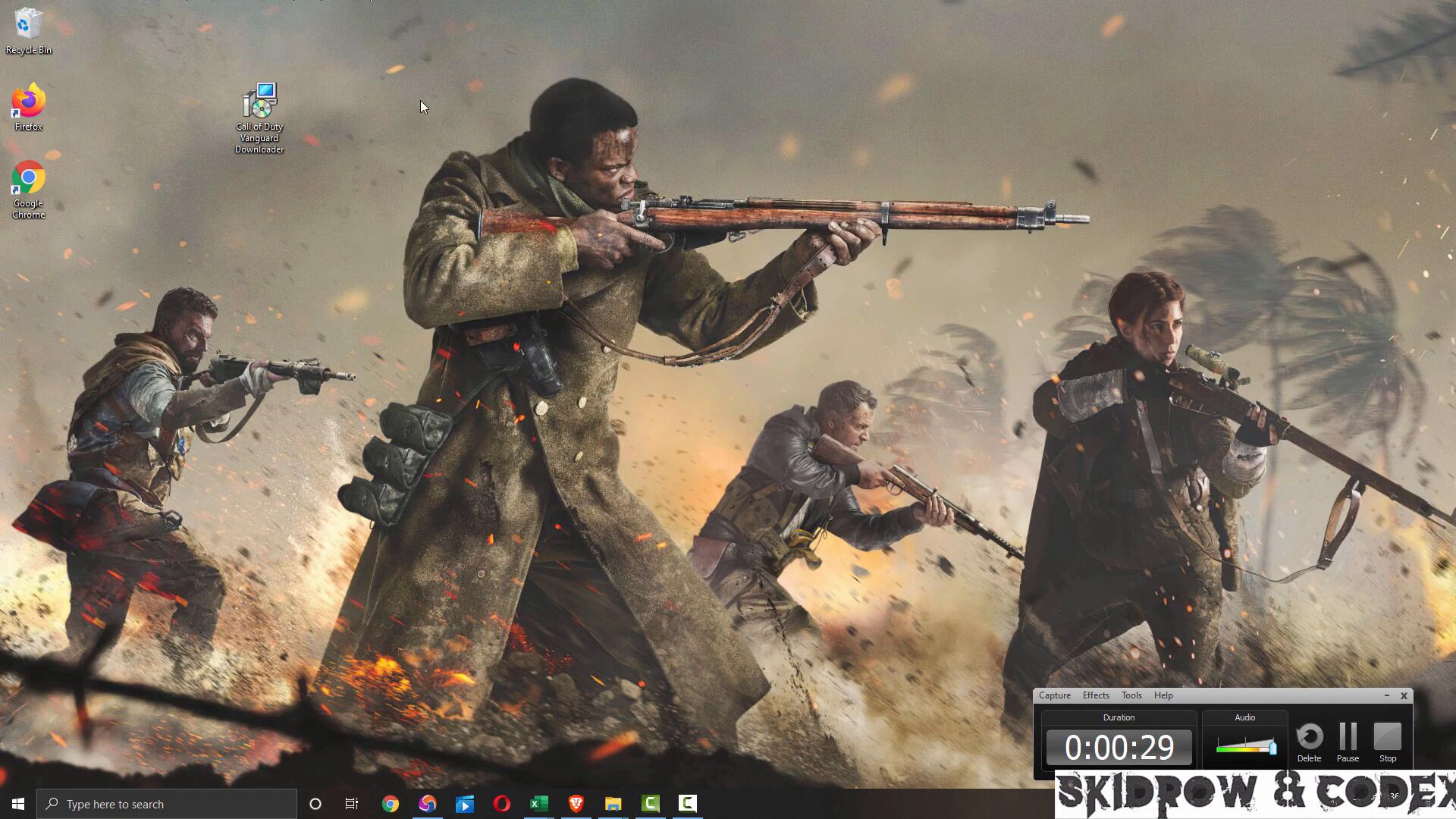Open the Help menu in the recorder

pyautogui.click(x=1163, y=695)
